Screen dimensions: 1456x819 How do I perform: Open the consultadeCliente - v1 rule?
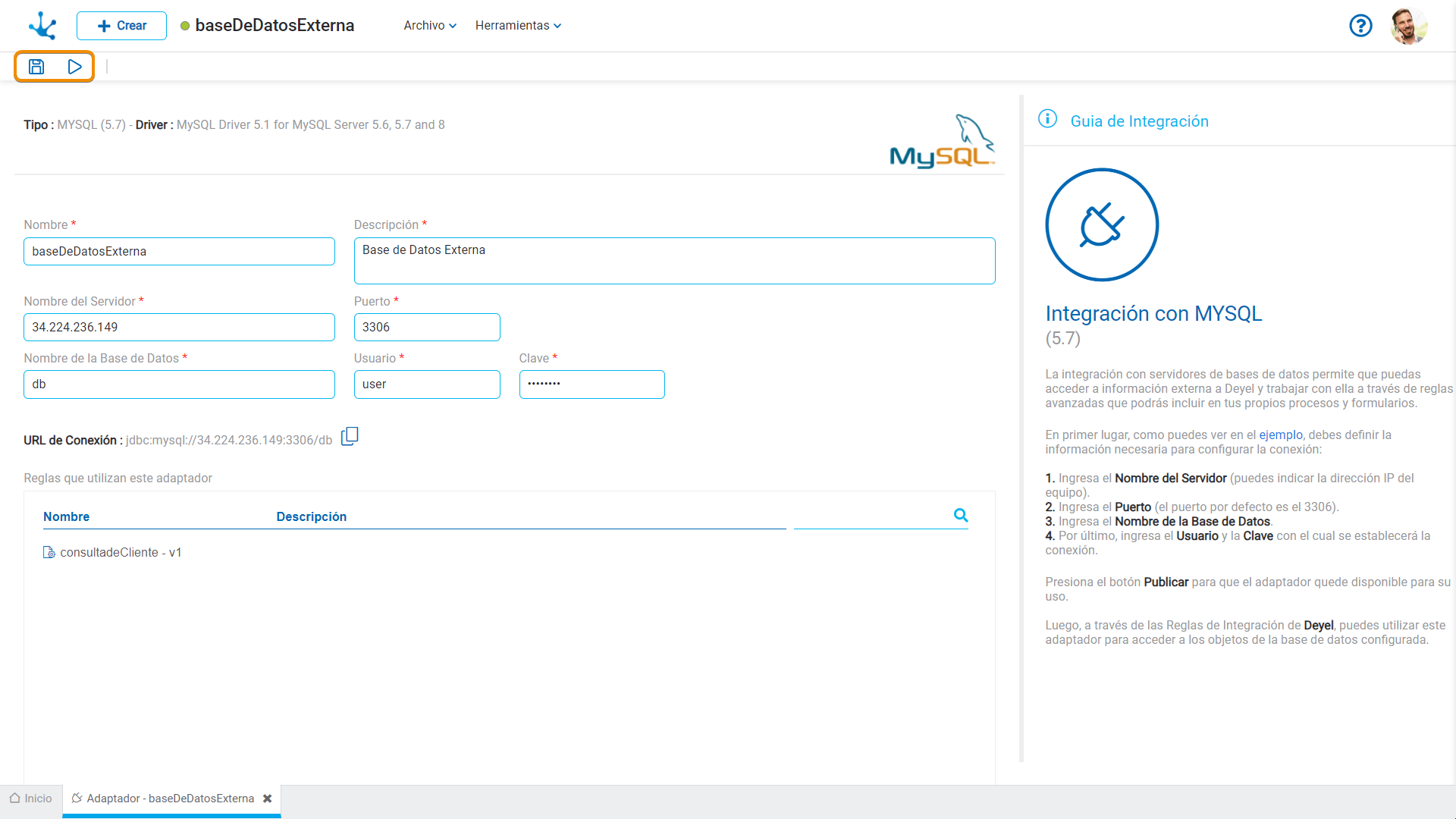(121, 553)
